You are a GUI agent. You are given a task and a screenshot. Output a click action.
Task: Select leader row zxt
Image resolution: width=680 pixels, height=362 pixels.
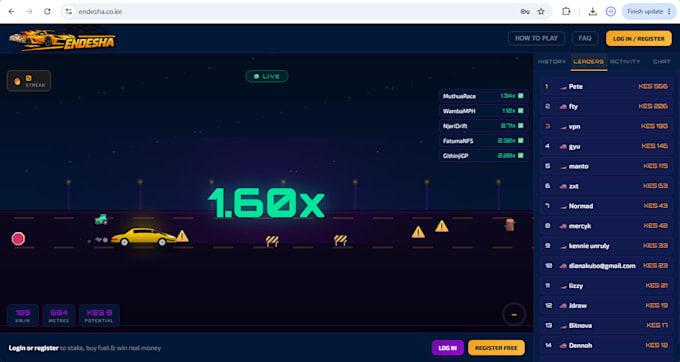tap(606, 186)
